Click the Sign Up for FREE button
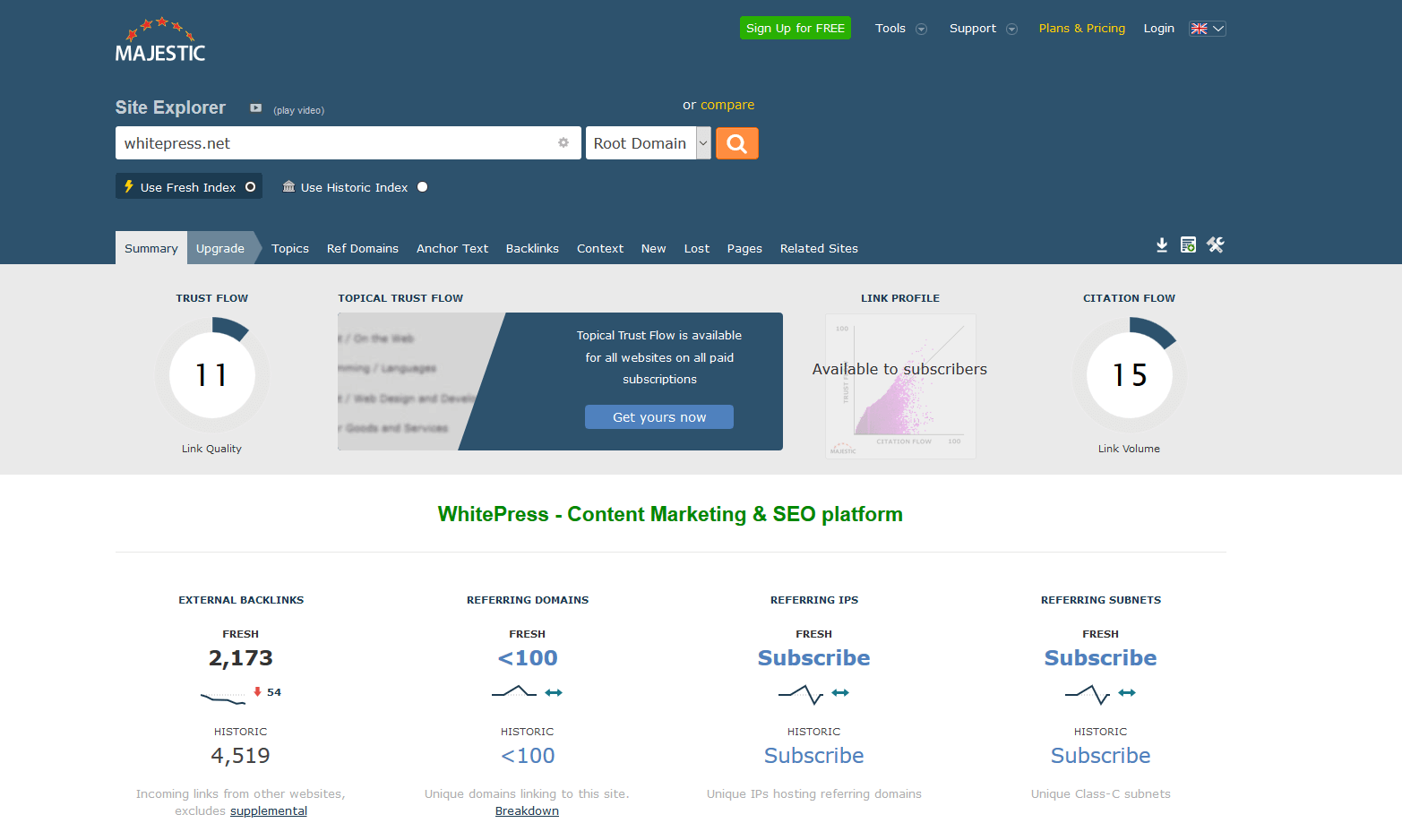Viewport: 1402px width, 840px height. [796, 28]
